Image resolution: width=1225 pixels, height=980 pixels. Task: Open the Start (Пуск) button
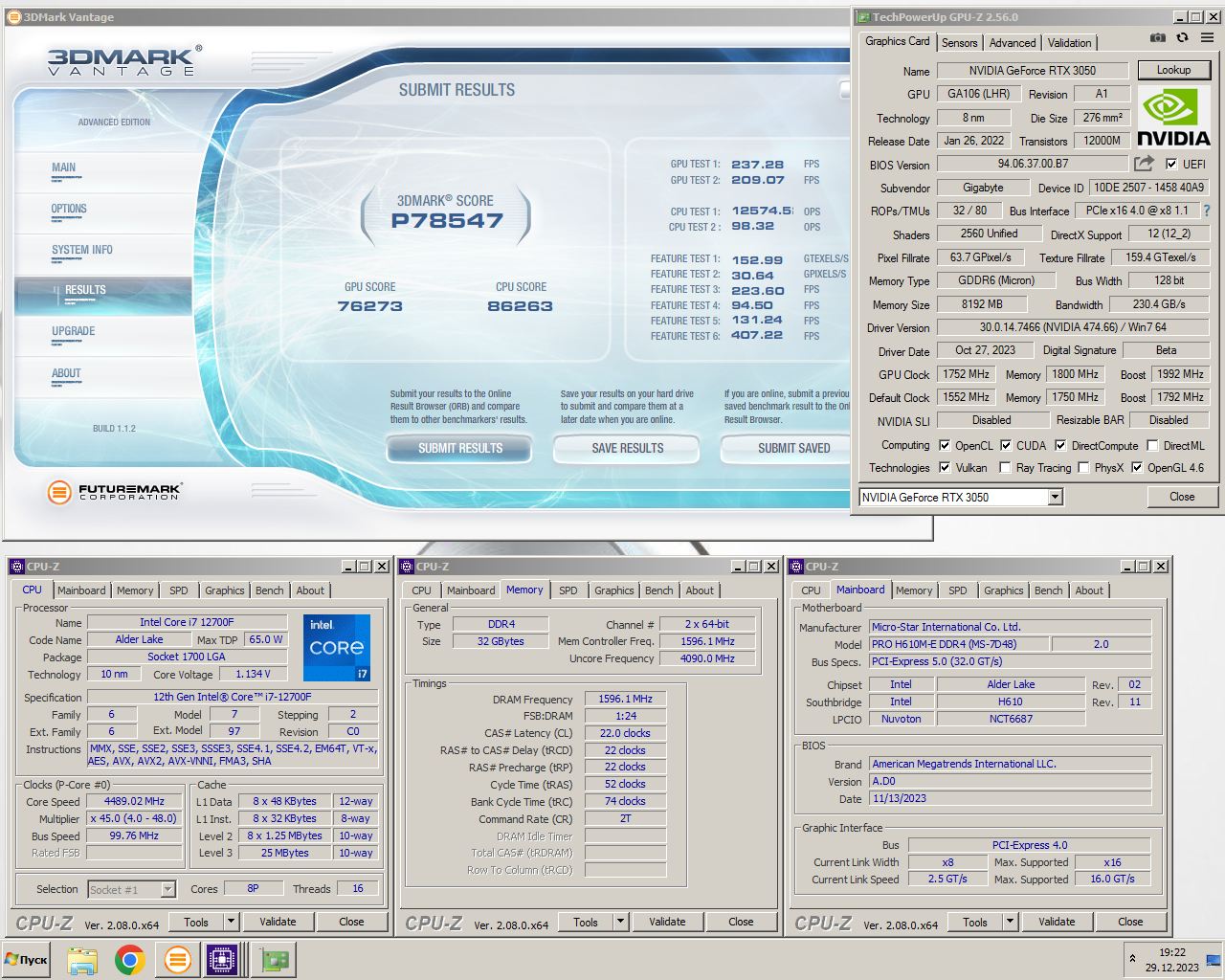[26, 960]
